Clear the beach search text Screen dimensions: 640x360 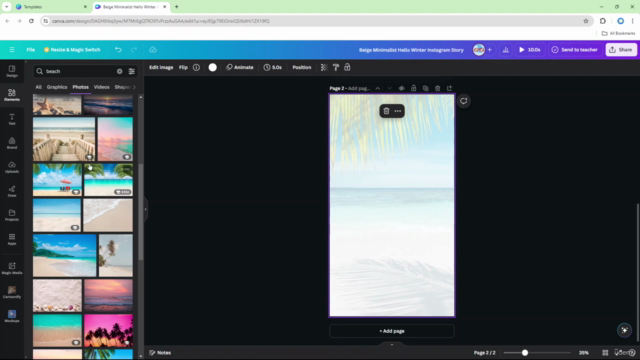tap(120, 71)
